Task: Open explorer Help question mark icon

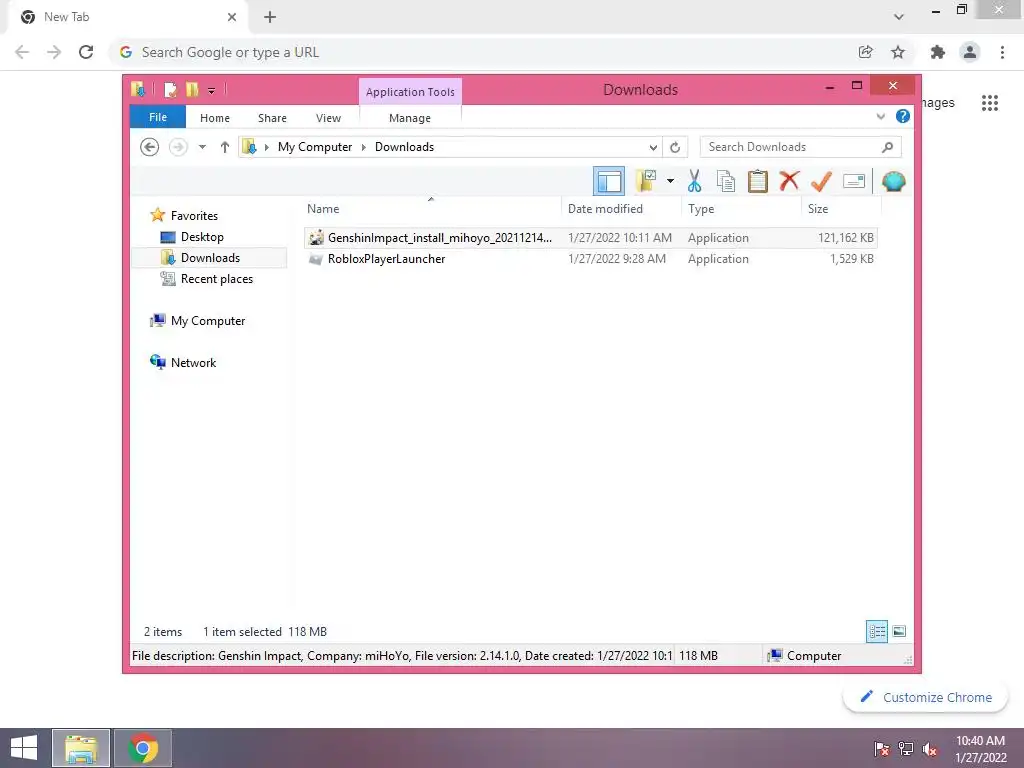Action: (903, 116)
